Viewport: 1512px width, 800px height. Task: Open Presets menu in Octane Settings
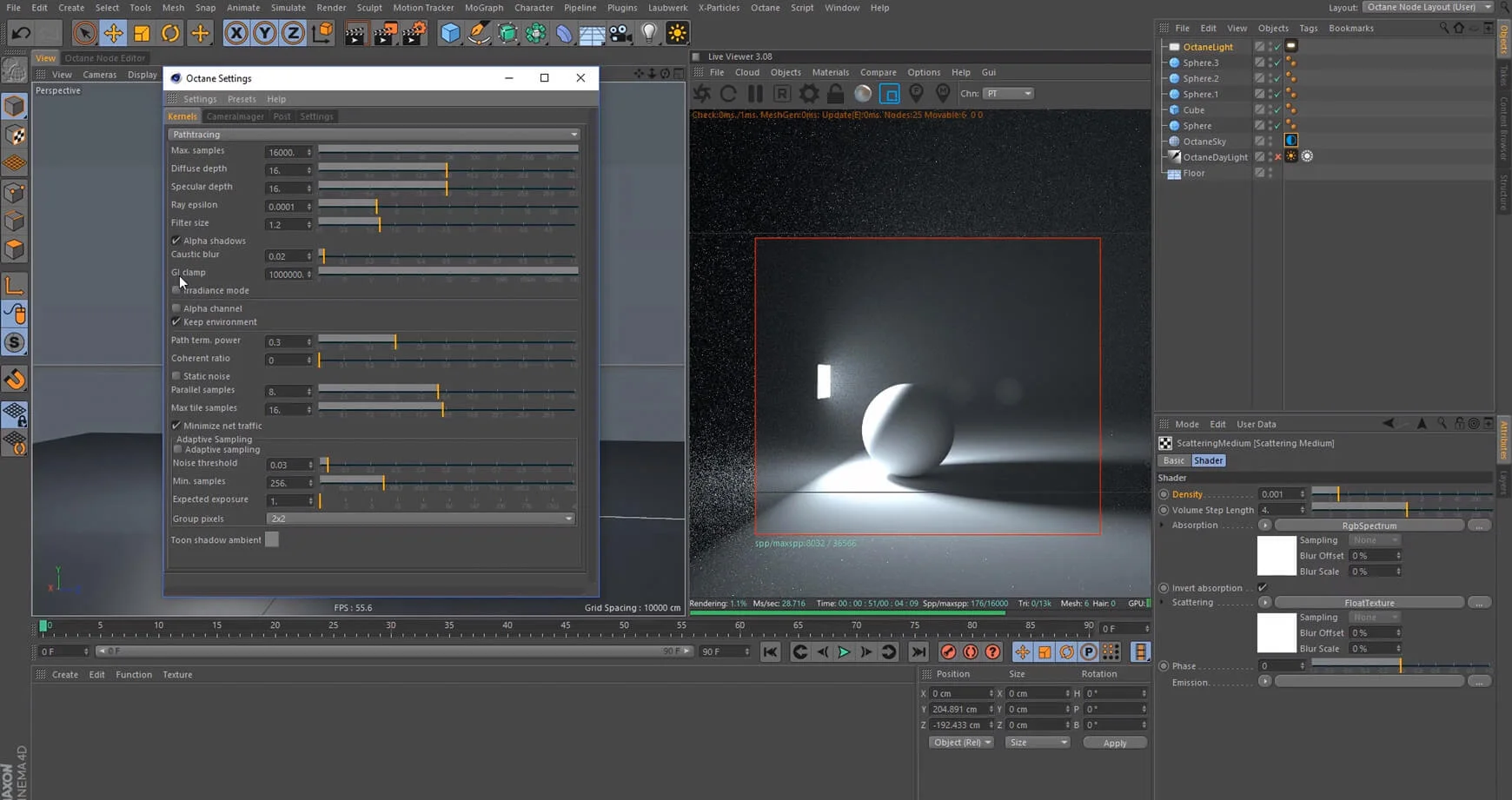(x=242, y=99)
